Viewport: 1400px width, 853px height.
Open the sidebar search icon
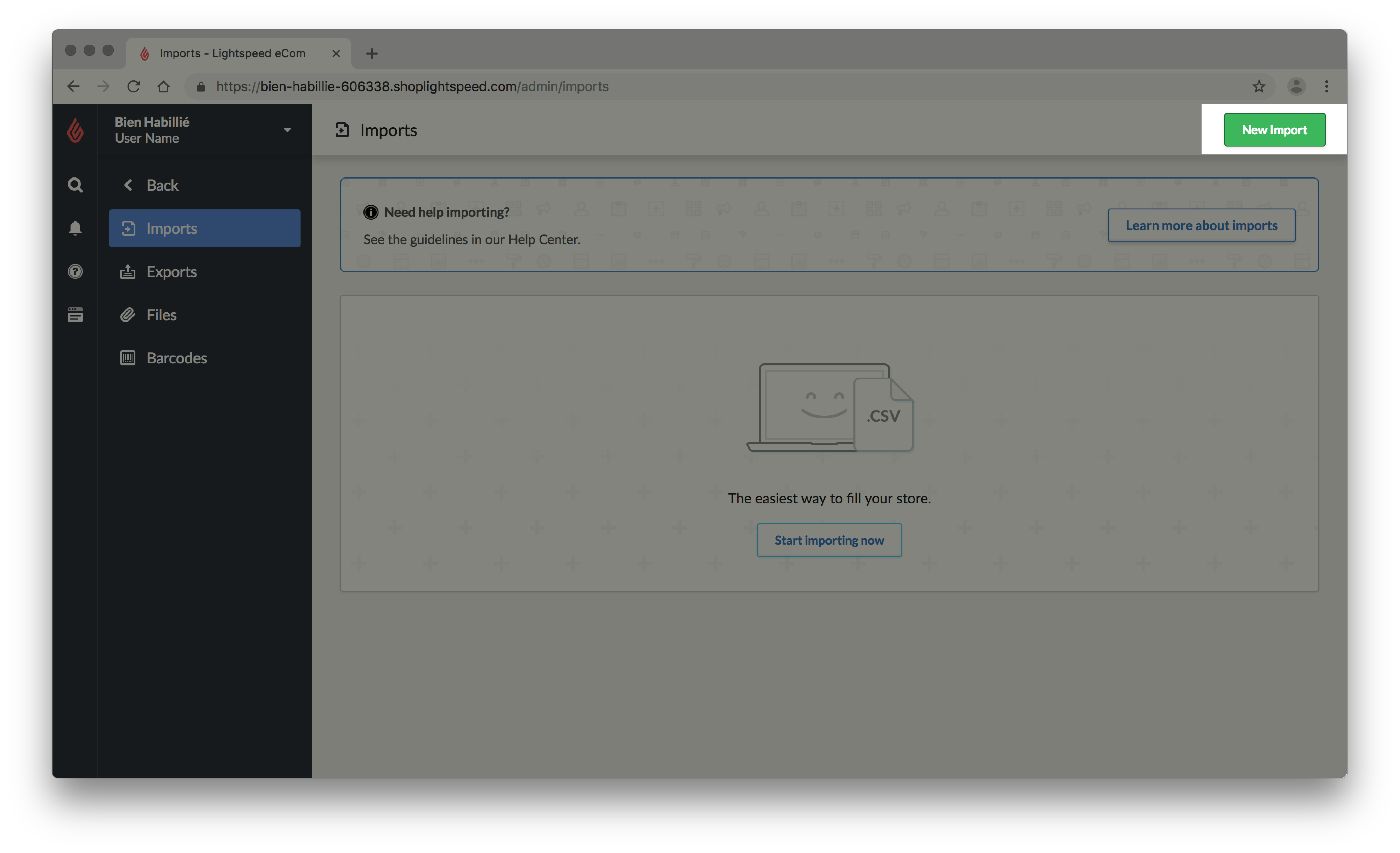point(75,185)
